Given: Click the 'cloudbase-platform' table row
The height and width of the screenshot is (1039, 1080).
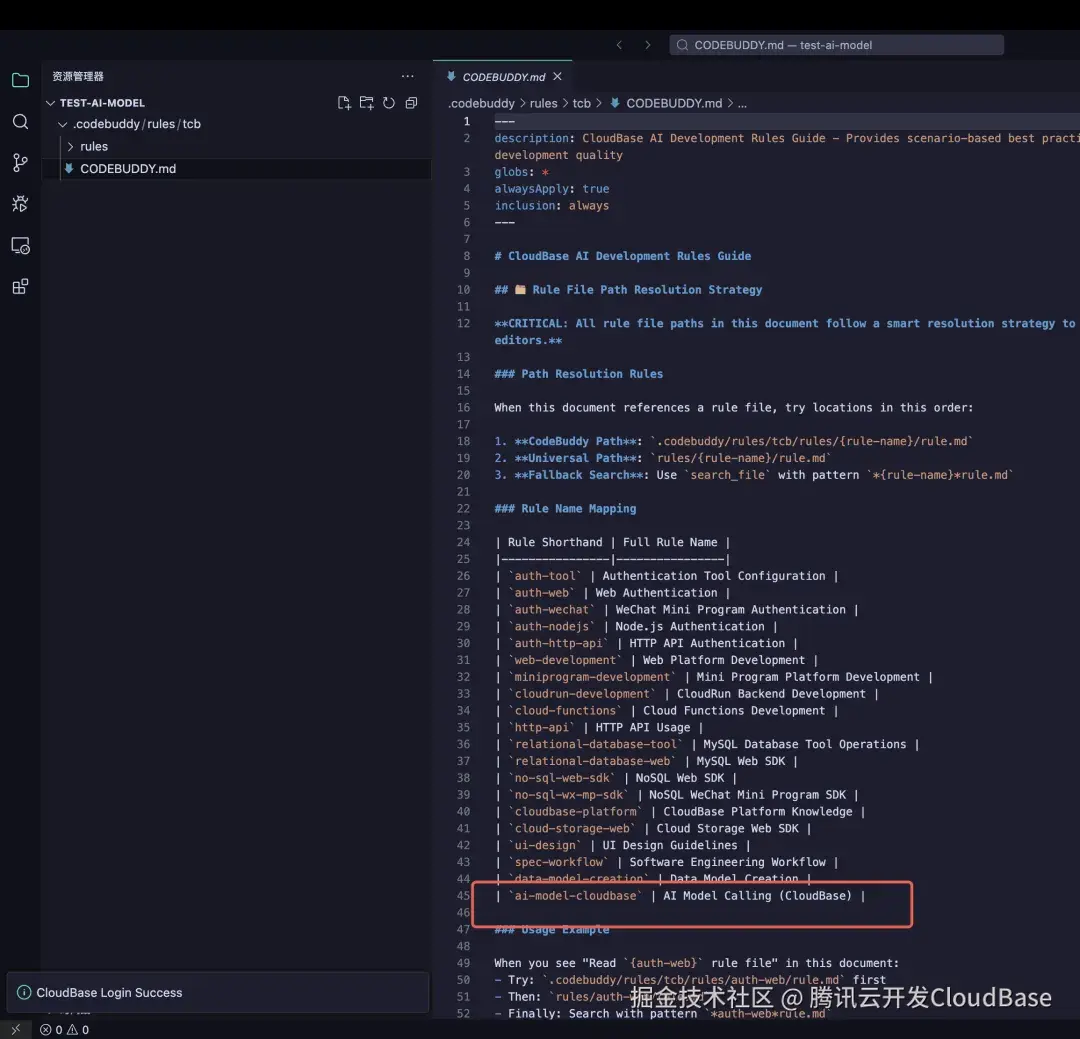Looking at the screenshot, I should (x=680, y=812).
